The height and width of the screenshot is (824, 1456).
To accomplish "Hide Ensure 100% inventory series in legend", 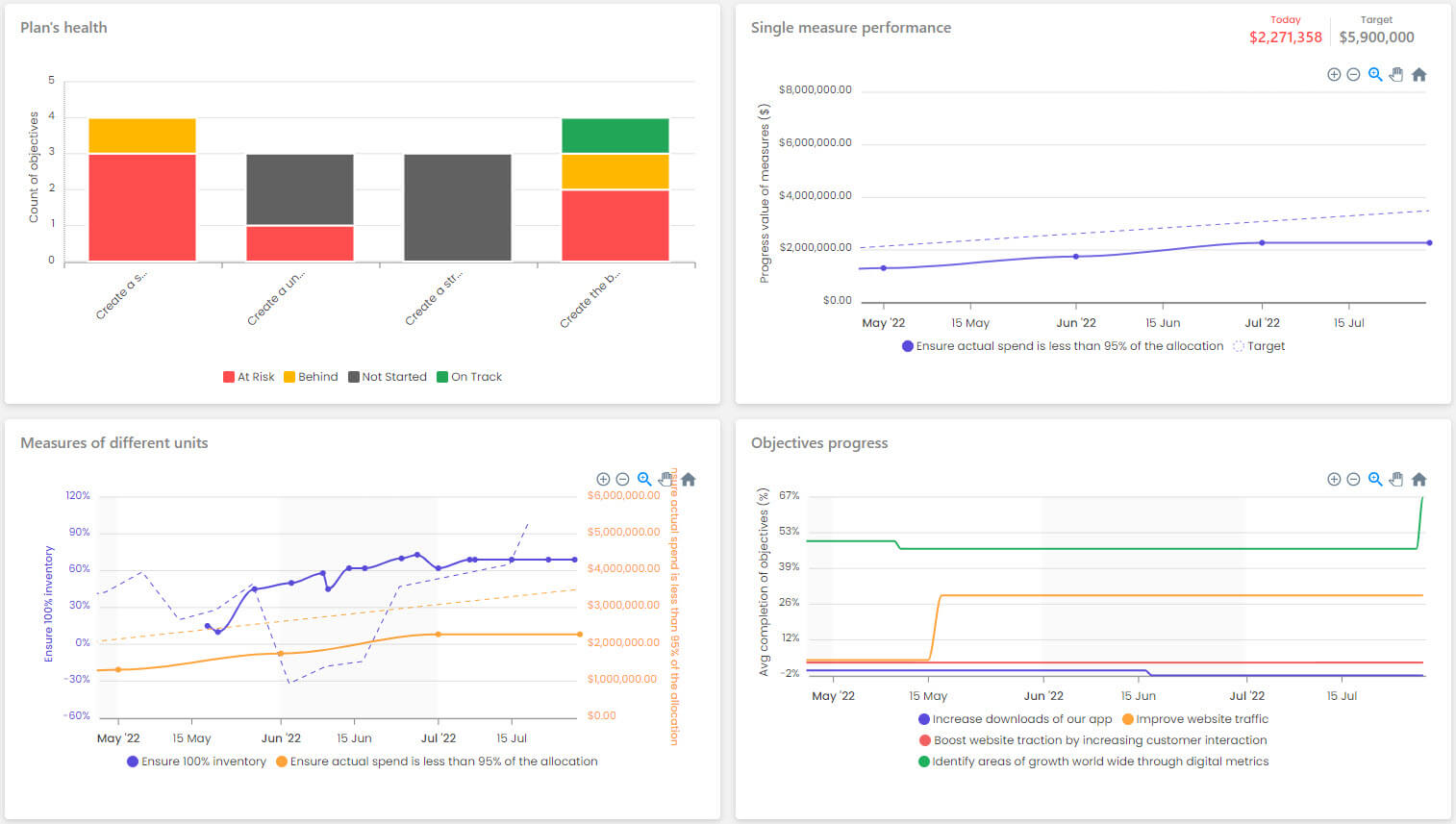I will click(x=196, y=762).
